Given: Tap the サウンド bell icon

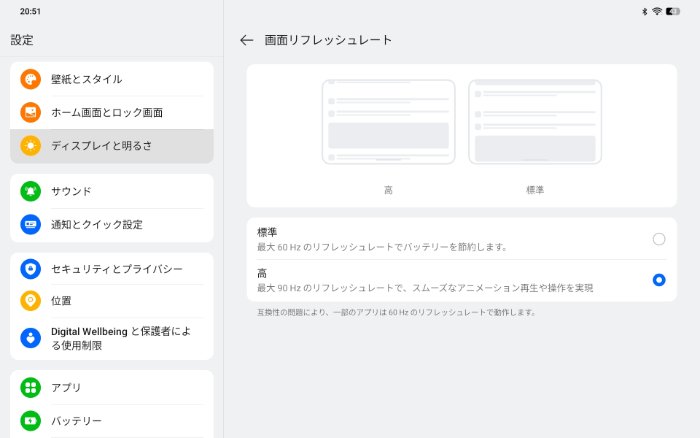Looking at the screenshot, I should (x=31, y=191).
